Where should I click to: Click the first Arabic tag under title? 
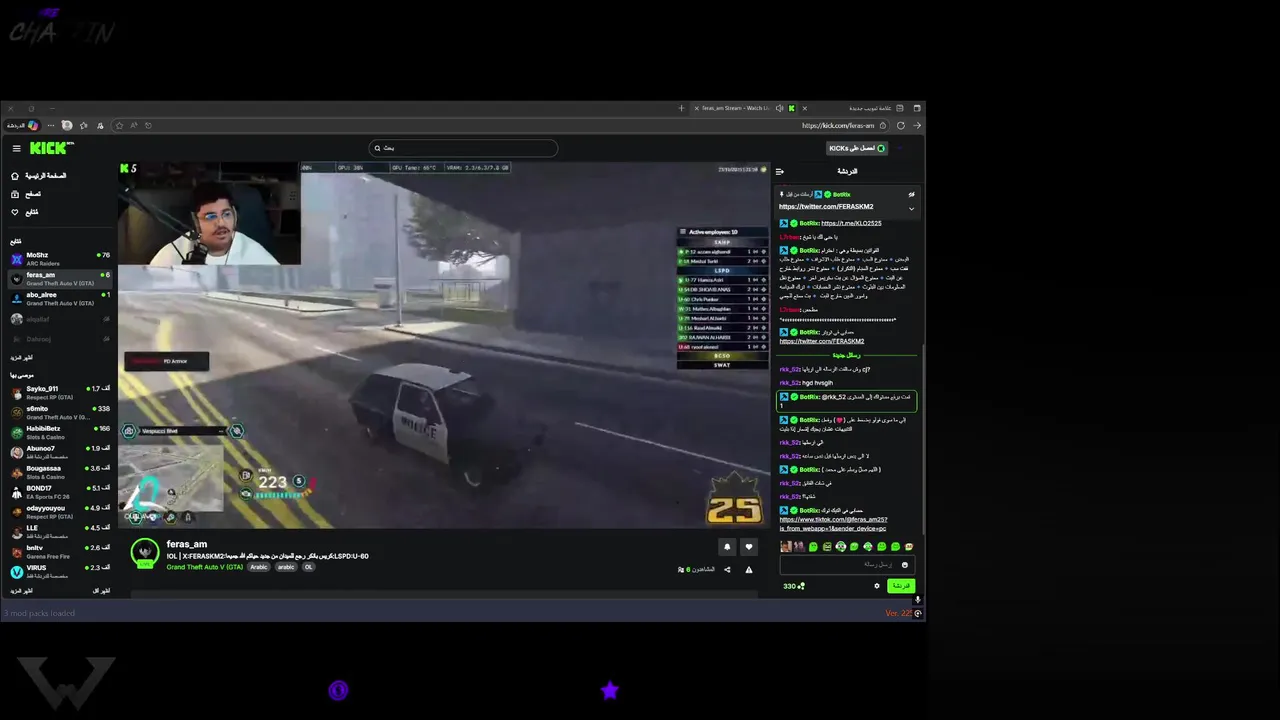(259, 567)
